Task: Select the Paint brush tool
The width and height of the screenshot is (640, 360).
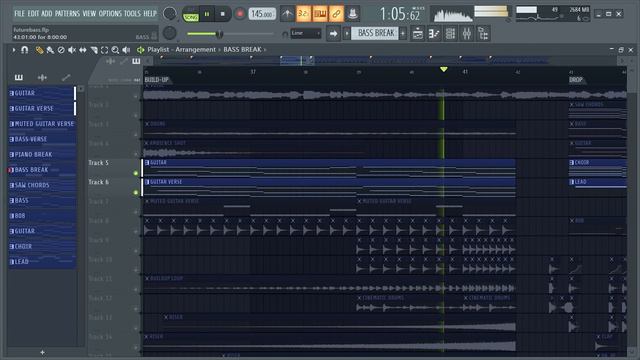Action: pyautogui.click(x=50, y=50)
